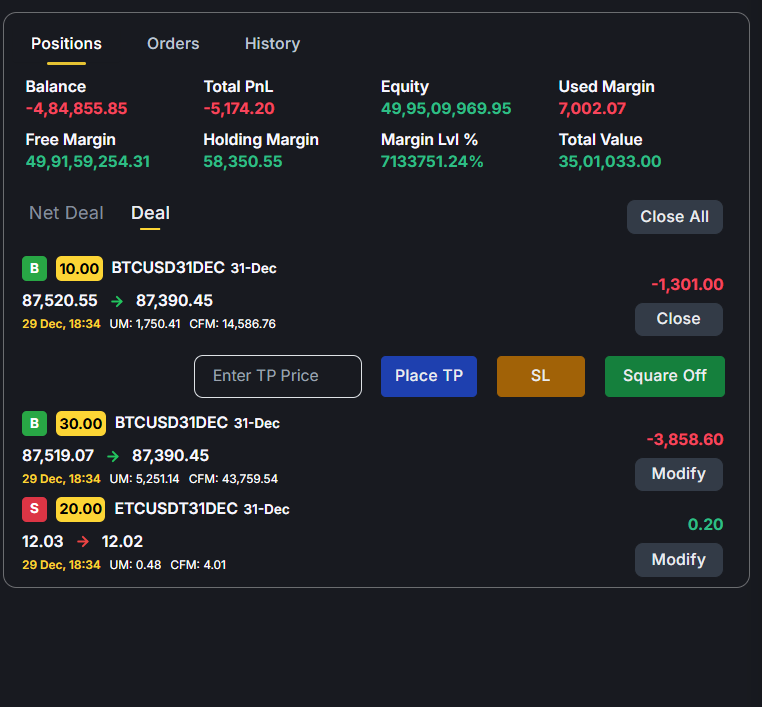The image size is (762, 707).
Task: Click the yellow 10.00 quantity badge
Action: click(x=79, y=268)
